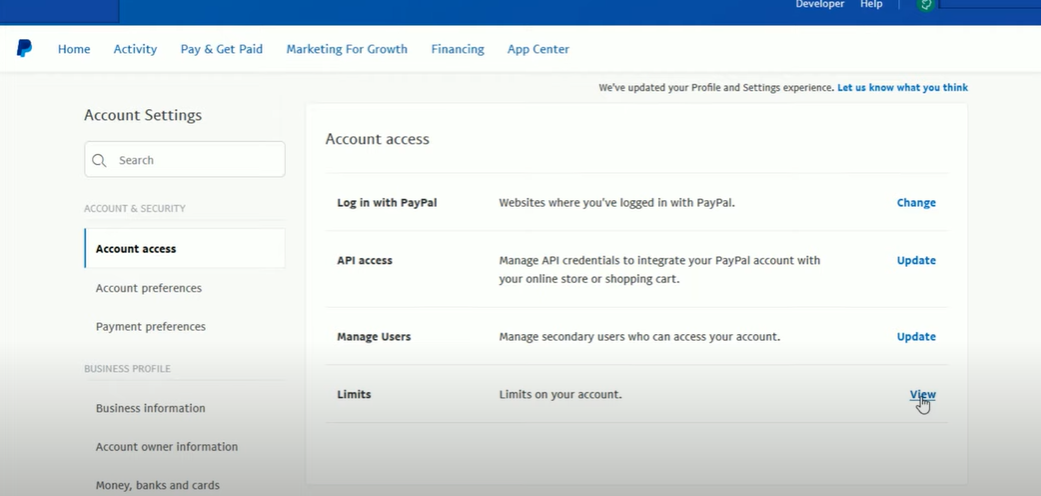Click 'Manage API credentials' description text
The image size is (1041, 496).
coord(659,270)
